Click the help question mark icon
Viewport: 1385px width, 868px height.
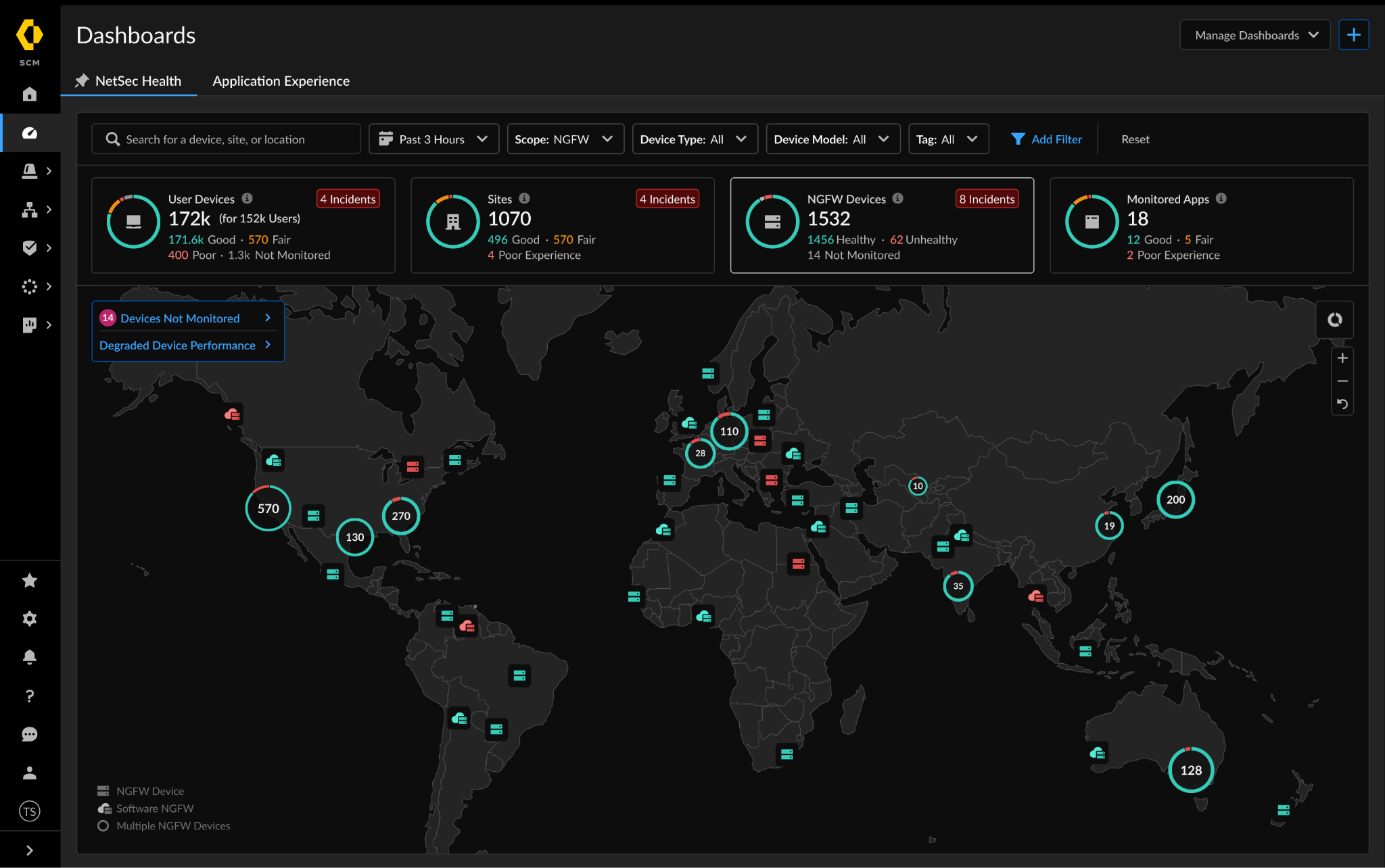pos(29,696)
